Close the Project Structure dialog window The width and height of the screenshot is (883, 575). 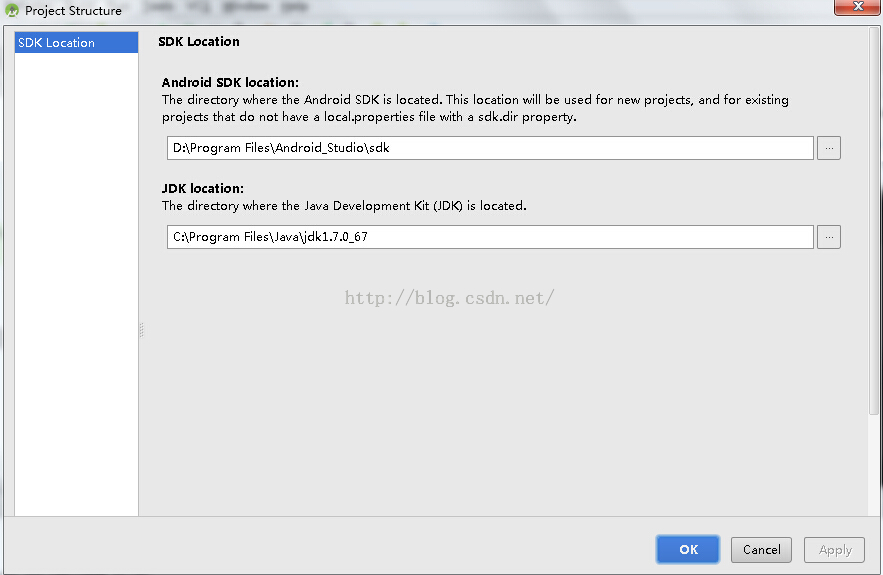coord(857,7)
